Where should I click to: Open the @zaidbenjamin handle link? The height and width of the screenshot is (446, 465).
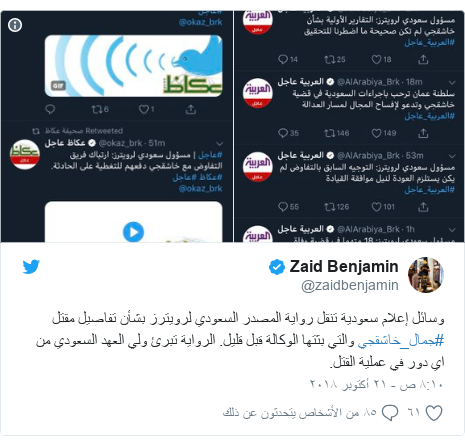click(350, 285)
